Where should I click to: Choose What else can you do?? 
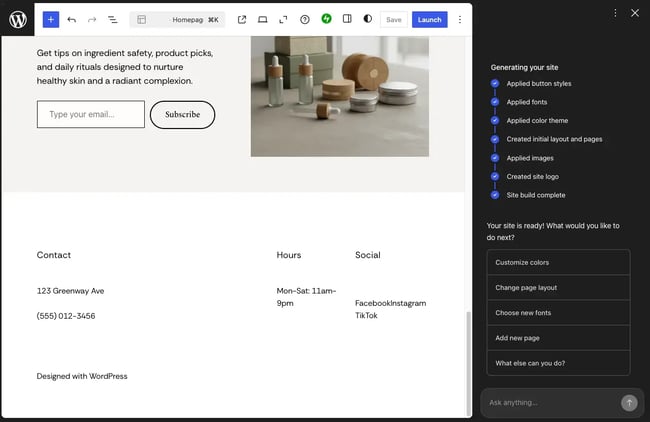point(558,363)
